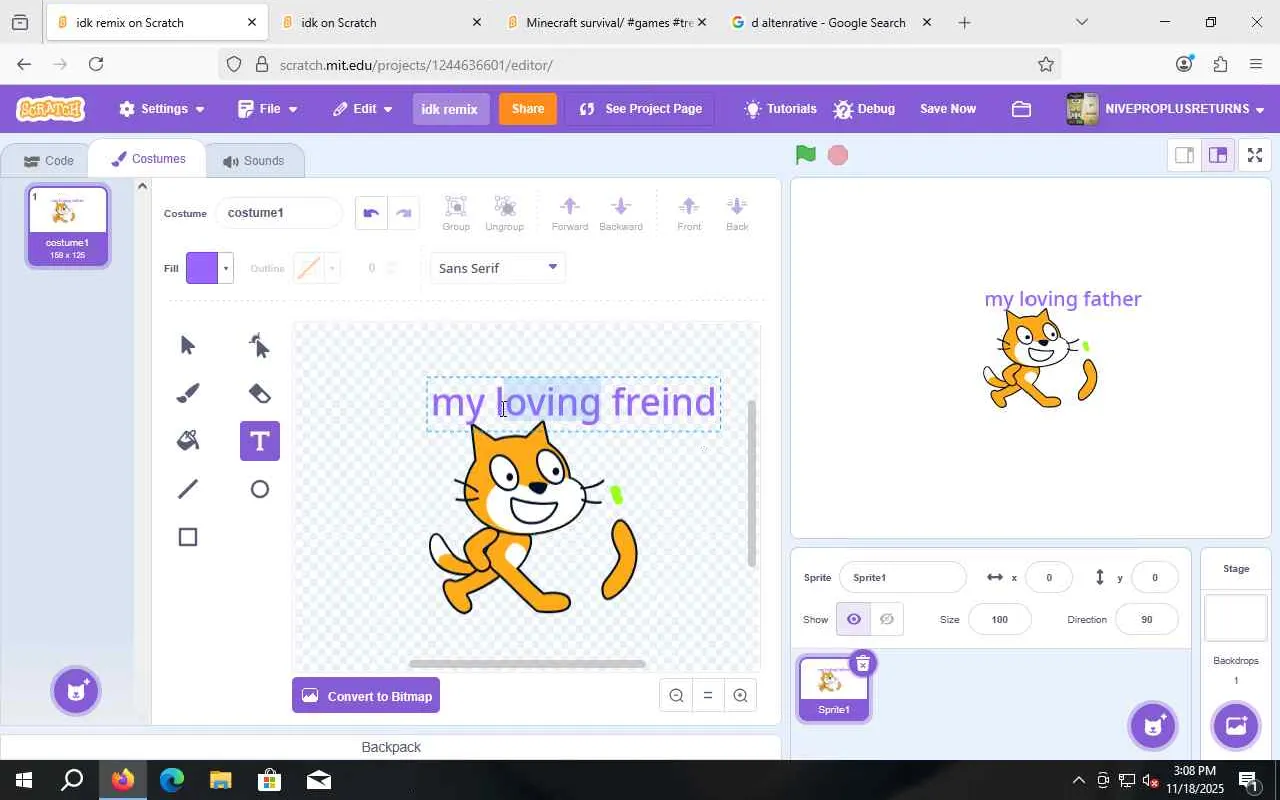Open the Tutorials menu item
The width and height of the screenshot is (1280, 800).
click(x=781, y=109)
